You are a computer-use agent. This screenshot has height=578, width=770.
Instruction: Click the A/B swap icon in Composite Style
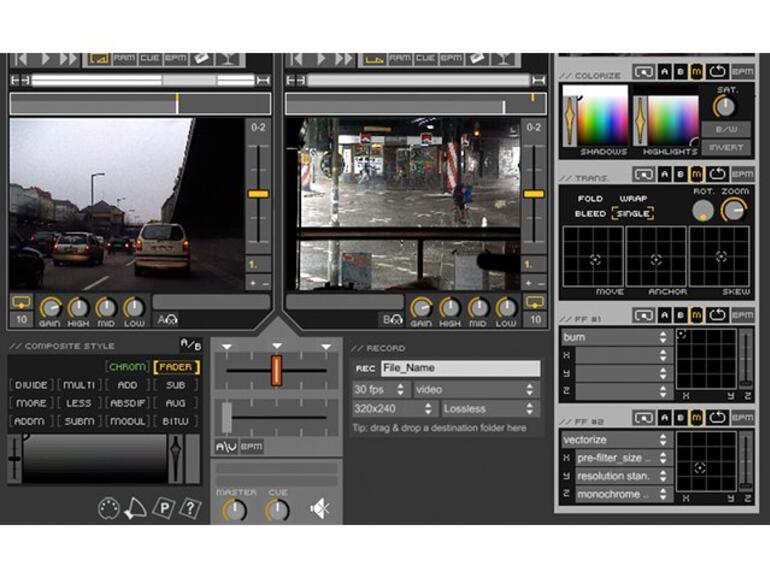click(x=190, y=344)
